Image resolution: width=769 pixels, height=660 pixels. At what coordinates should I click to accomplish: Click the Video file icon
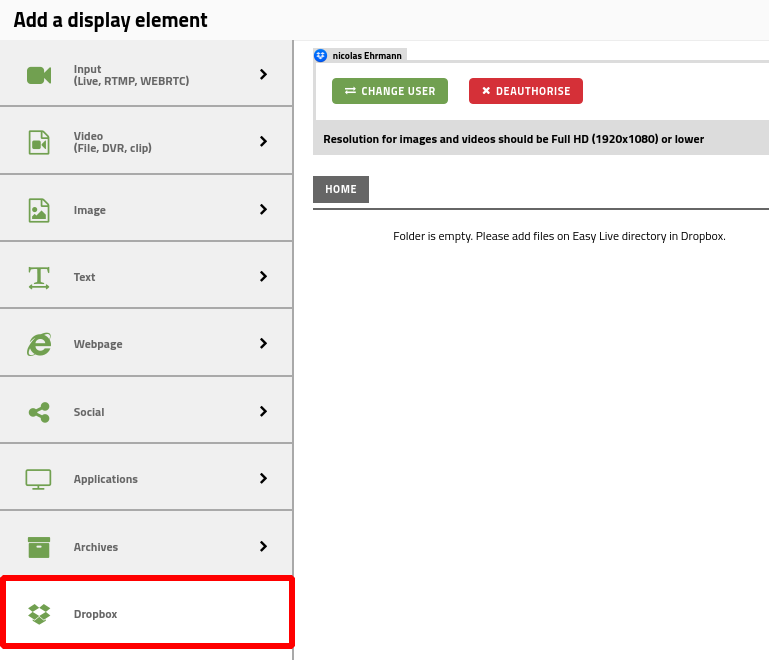[x=39, y=142]
